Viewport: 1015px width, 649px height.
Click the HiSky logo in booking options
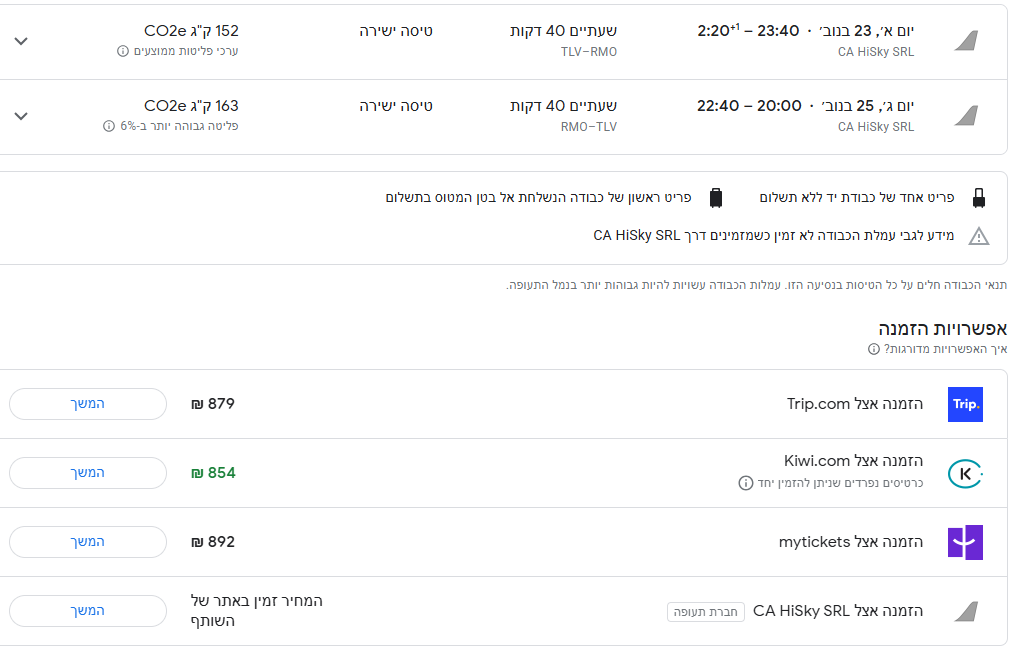(965, 611)
